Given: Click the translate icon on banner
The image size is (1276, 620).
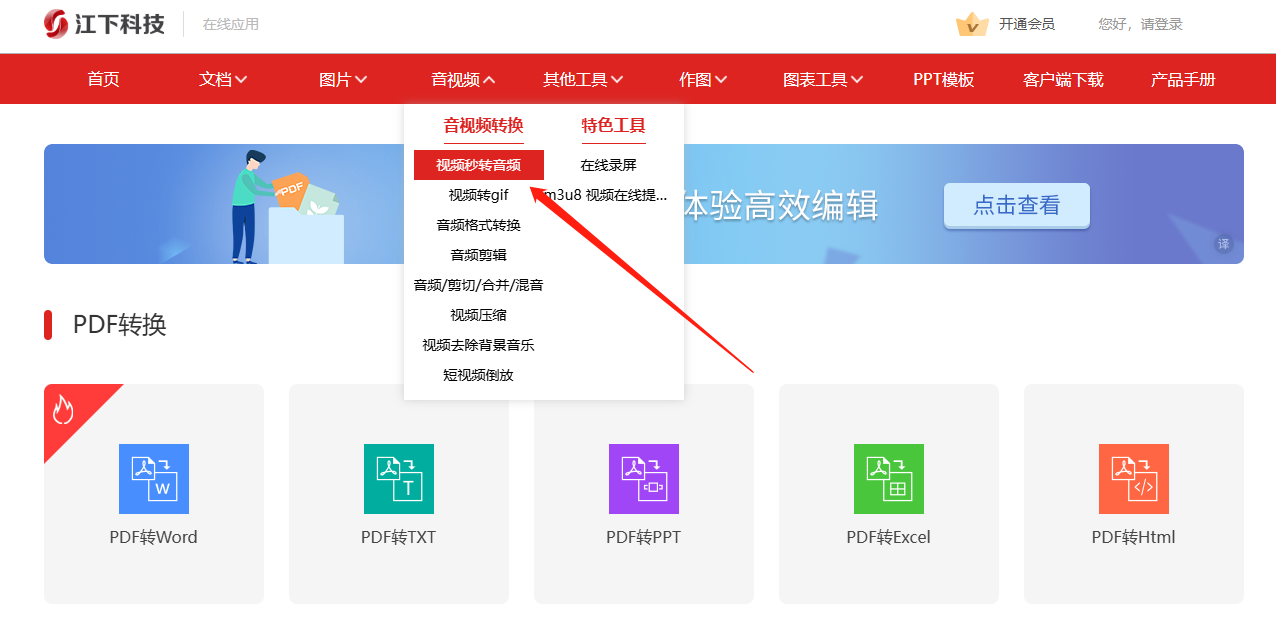Looking at the screenshot, I should [1224, 244].
